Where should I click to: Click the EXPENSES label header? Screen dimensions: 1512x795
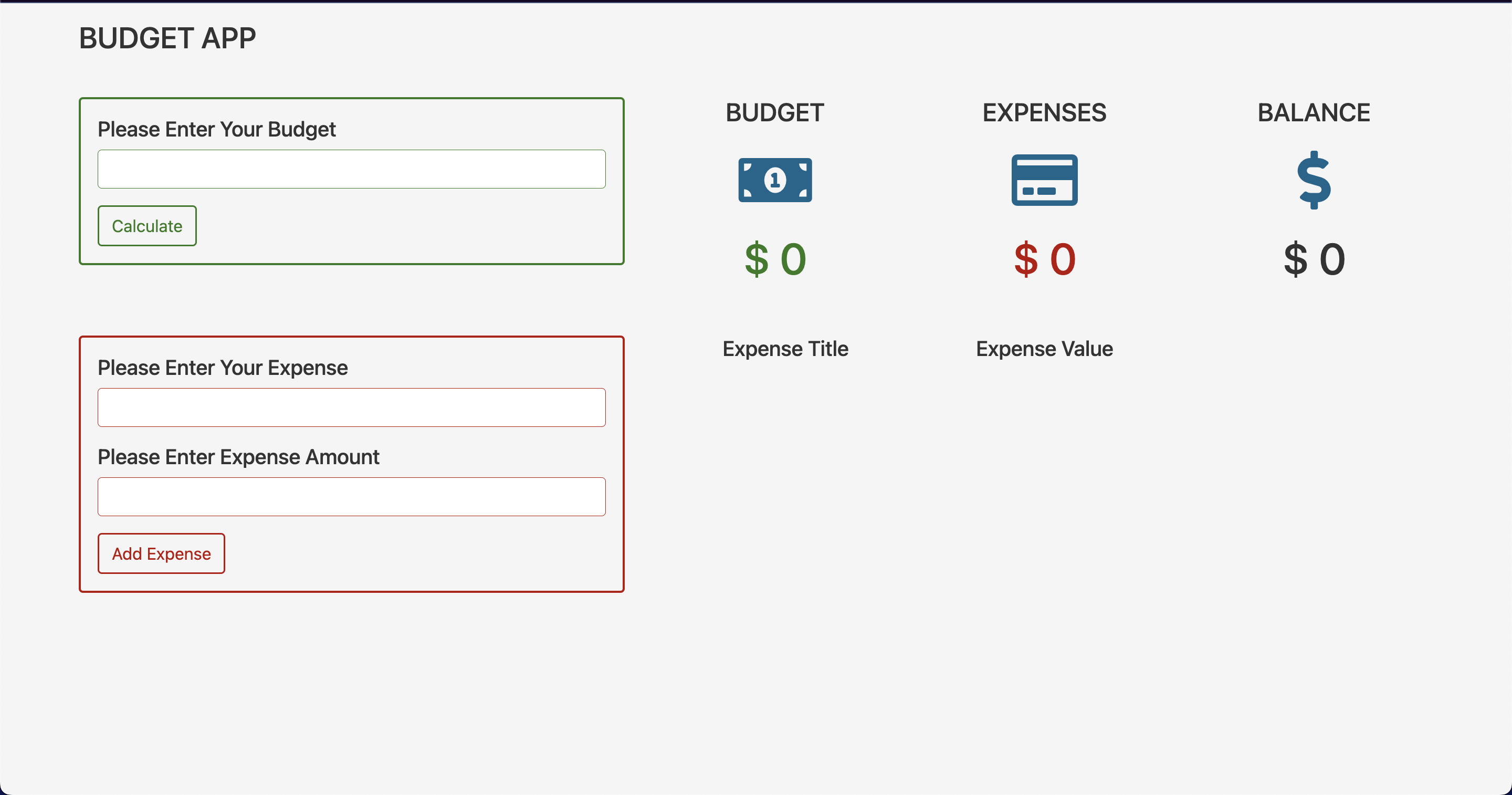tap(1045, 113)
